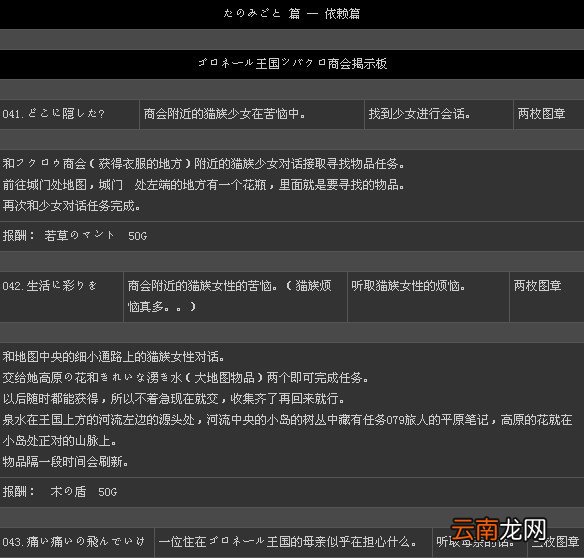This screenshot has height=558, width=584.
Task: Select quest title '043.痛い痛いの飛んでいけ'
Action: pos(73,542)
